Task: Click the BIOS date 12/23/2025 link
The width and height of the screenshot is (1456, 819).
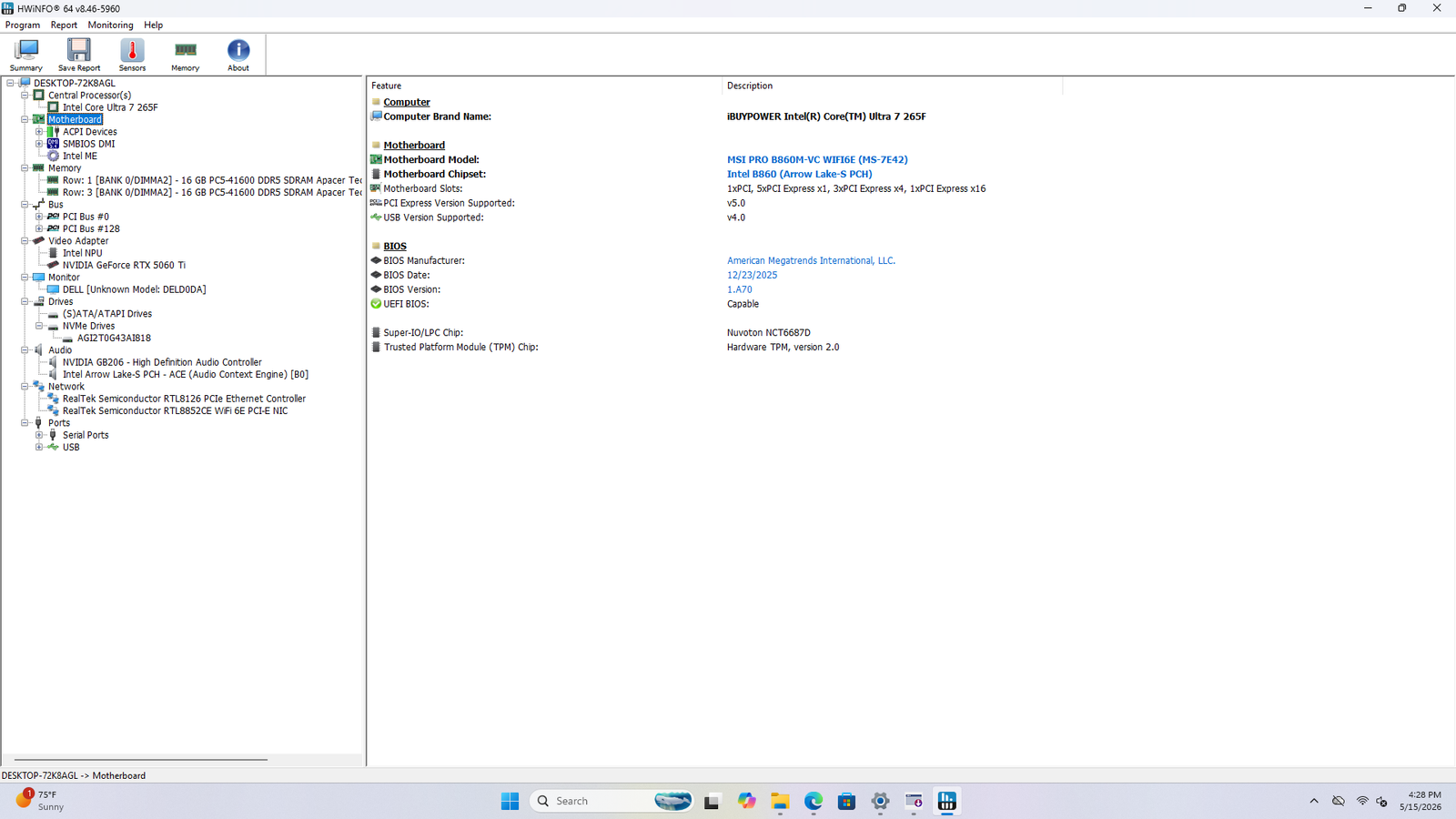Action: coord(752,276)
